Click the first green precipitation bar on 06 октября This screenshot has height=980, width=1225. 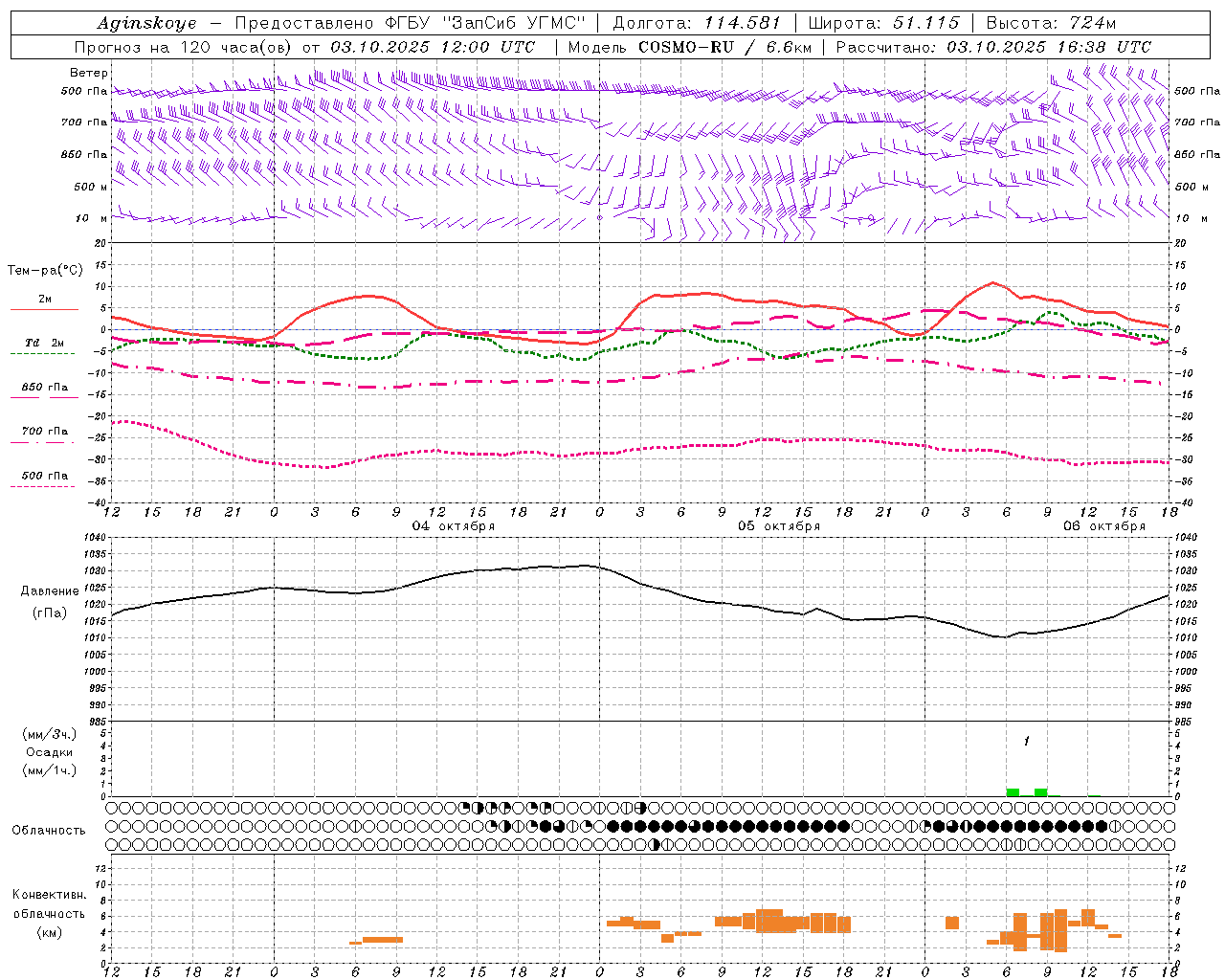(1013, 792)
